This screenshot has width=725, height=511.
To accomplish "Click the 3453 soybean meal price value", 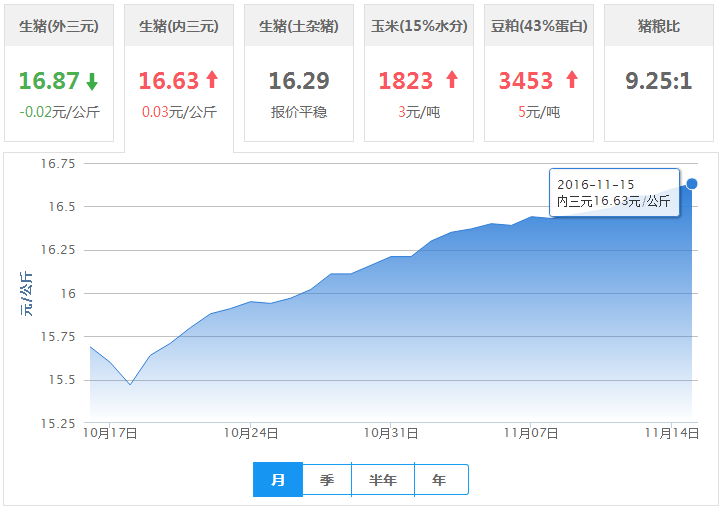I will point(526,81).
